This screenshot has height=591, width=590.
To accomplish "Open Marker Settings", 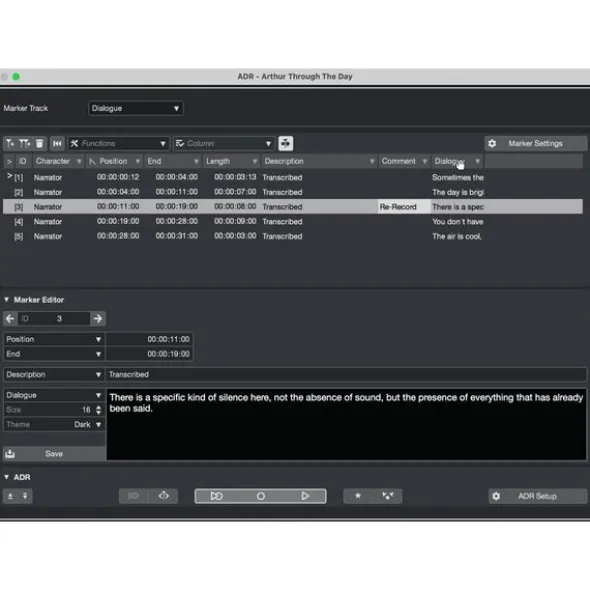I will tap(535, 143).
